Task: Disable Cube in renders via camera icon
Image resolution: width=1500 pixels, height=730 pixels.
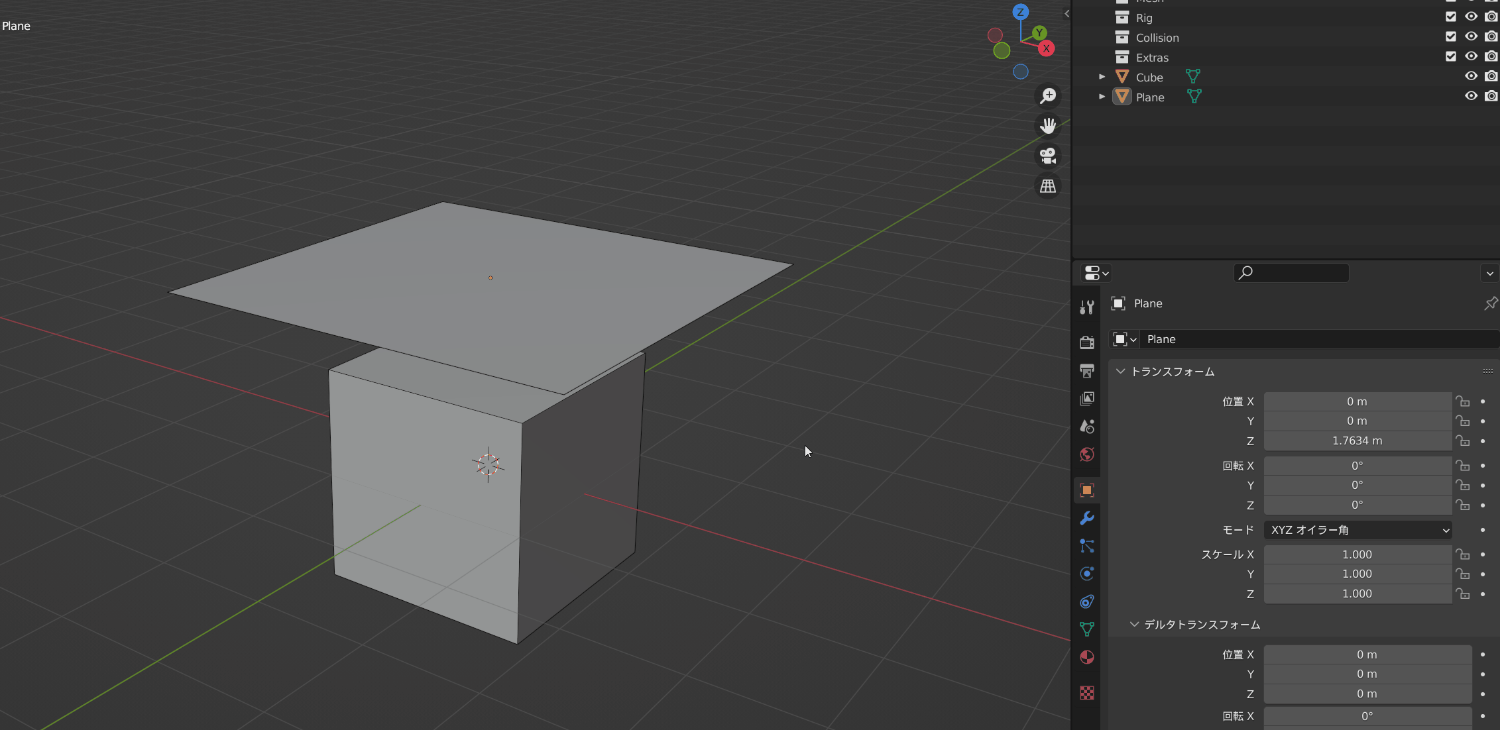Action: point(1491,76)
